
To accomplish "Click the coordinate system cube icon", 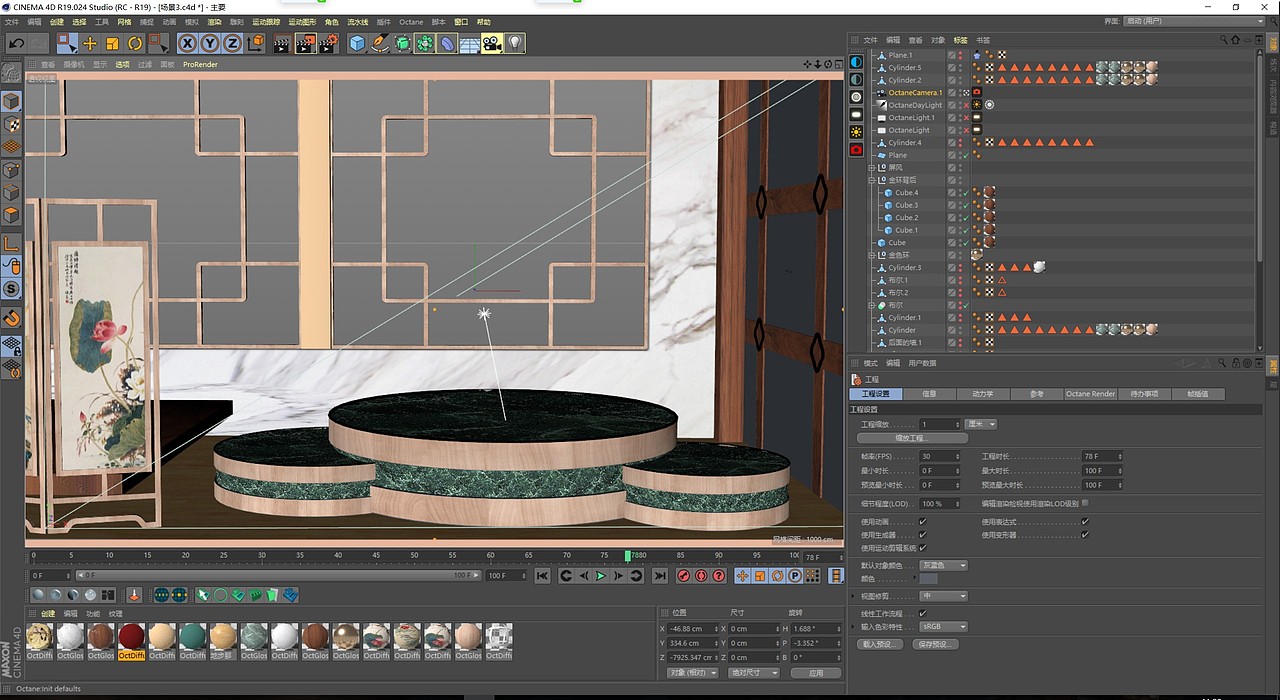I will pos(256,43).
